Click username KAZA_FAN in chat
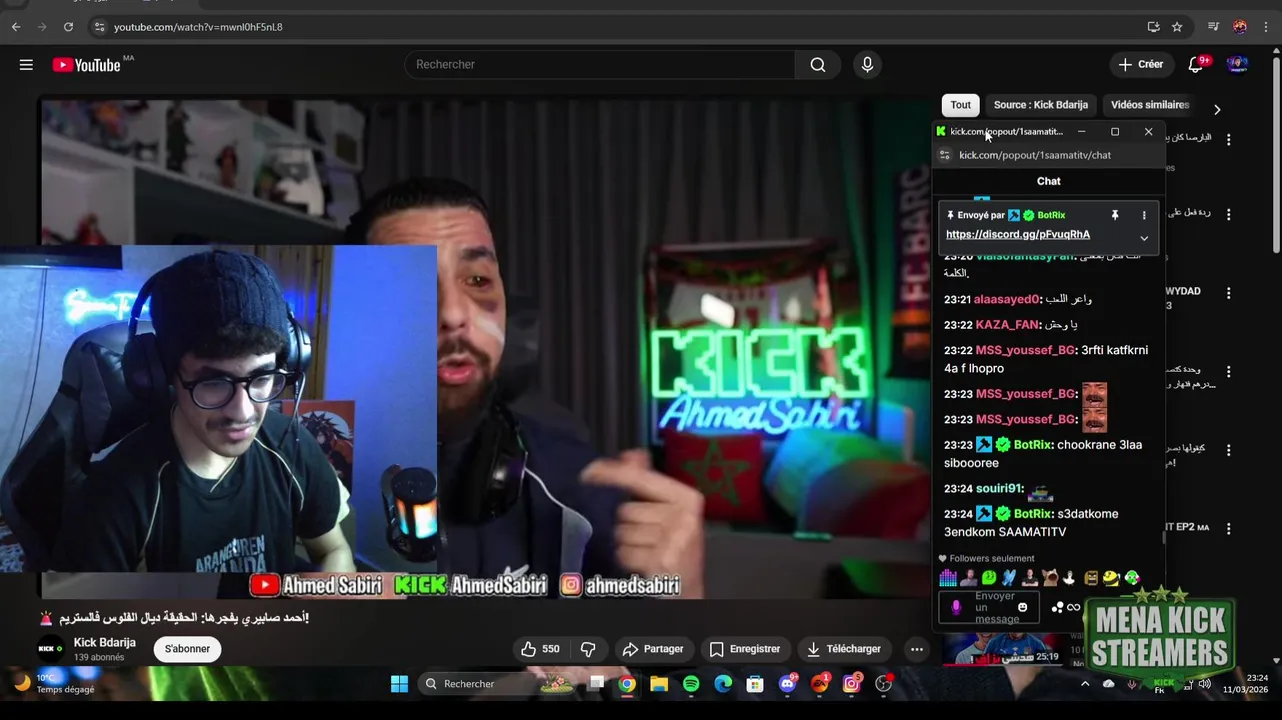Screen dimensions: 1282x720 pos(1007,325)
